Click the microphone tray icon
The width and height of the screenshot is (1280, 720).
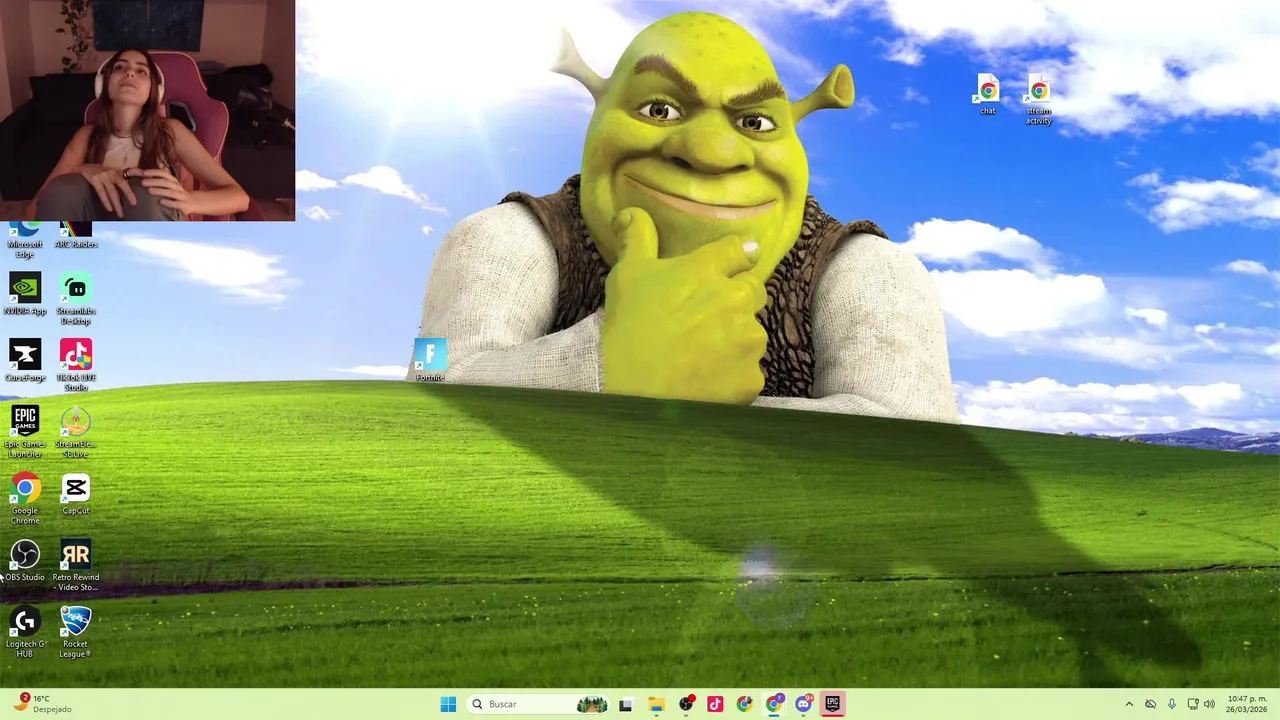[1172, 704]
